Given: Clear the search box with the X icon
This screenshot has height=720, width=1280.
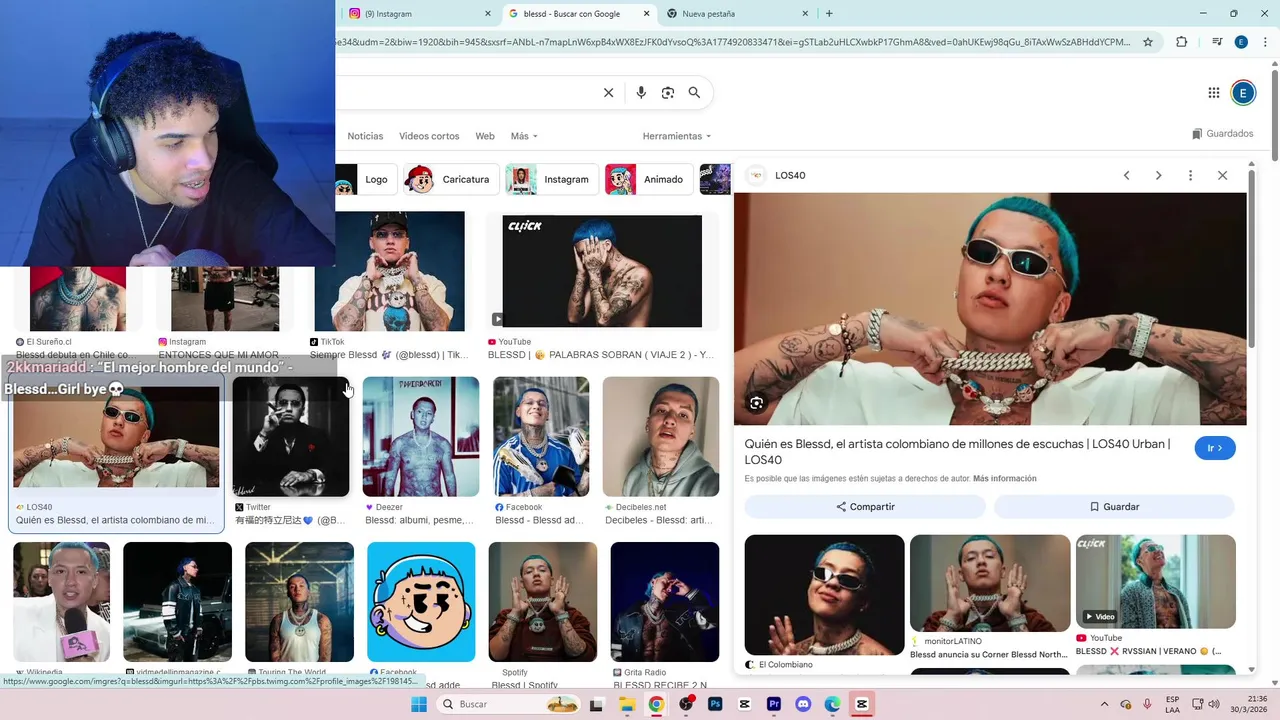Looking at the screenshot, I should (x=608, y=93).
